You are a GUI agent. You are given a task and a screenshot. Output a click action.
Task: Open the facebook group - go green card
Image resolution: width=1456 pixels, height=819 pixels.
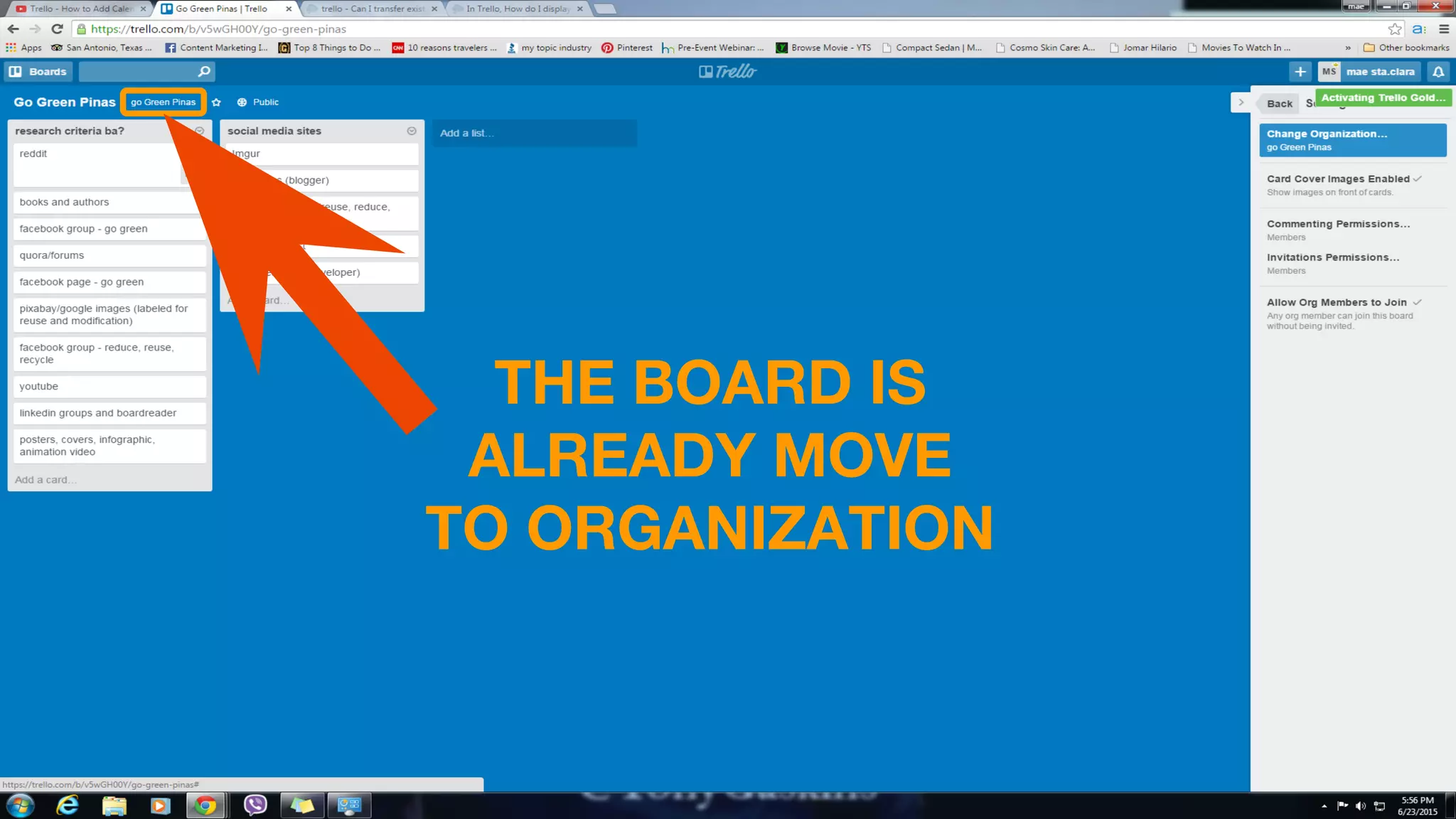109,229
